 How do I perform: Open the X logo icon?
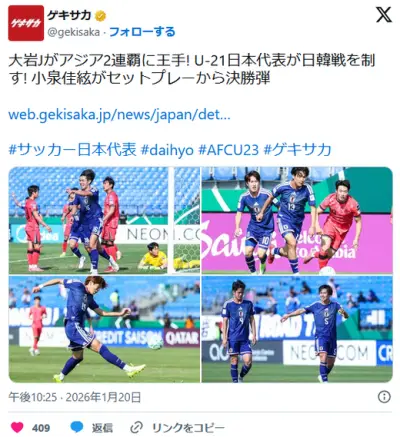point(384,15)
